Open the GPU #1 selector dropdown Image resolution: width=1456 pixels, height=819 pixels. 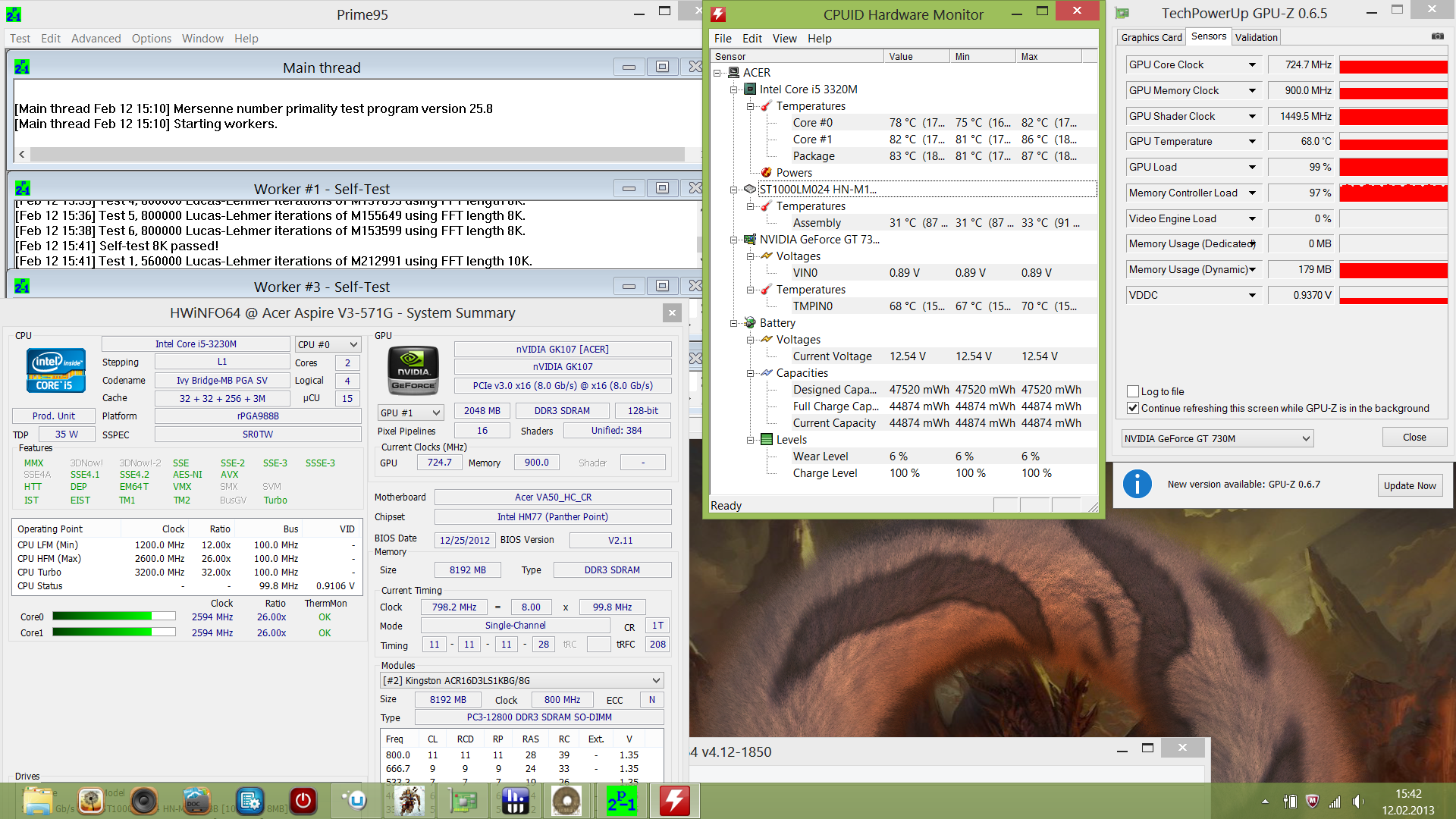pos(410,413)
